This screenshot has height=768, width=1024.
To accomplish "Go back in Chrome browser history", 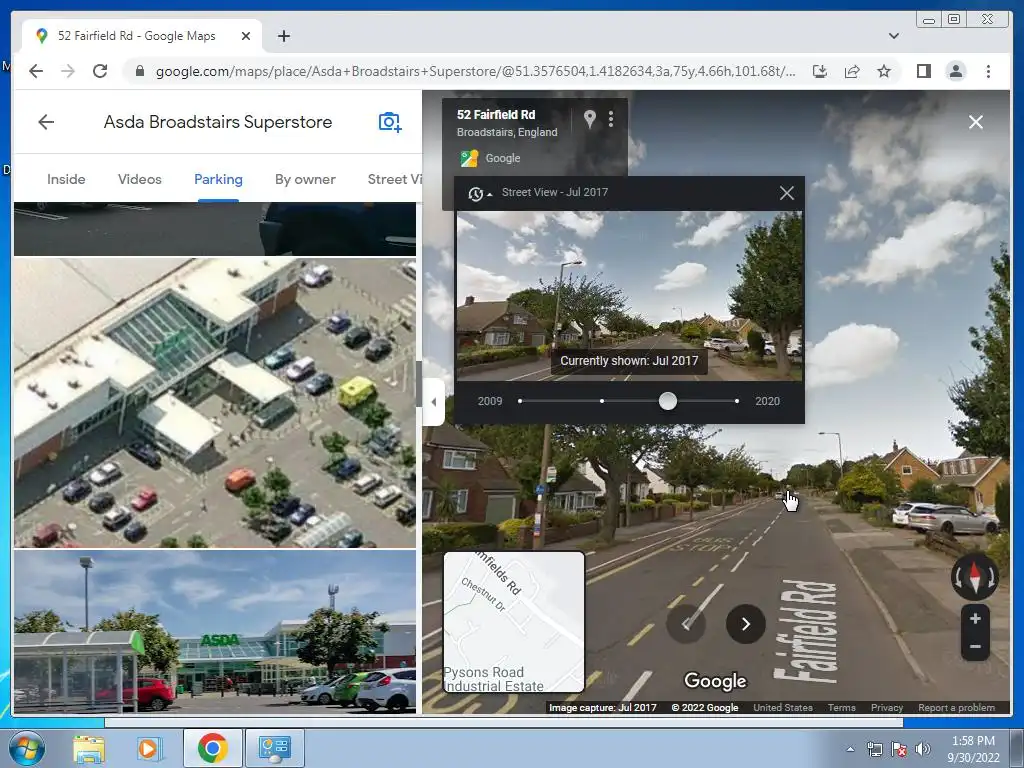I will click(x=36, y=71).
